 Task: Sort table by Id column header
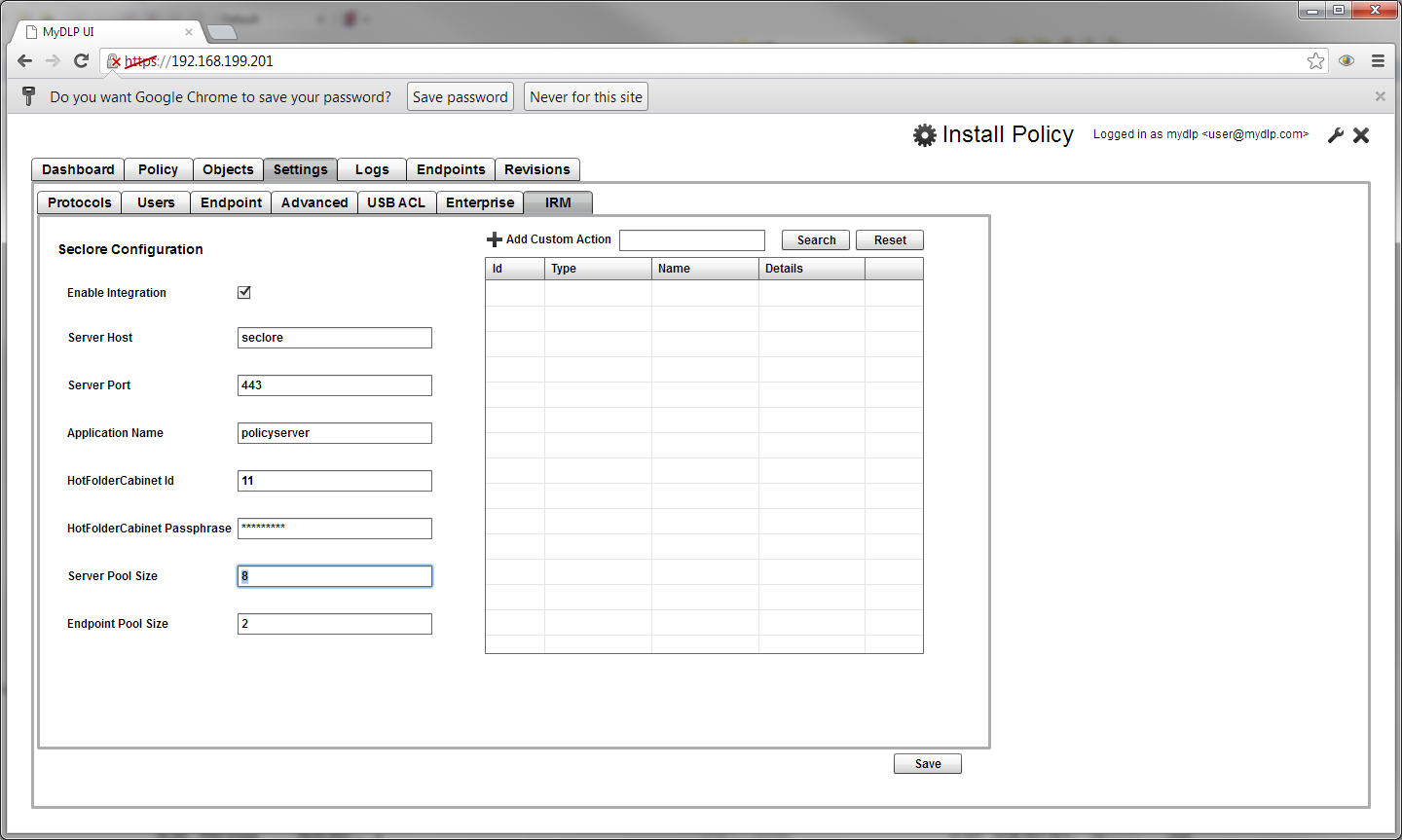pyautogui.click(x=515, y=269)
